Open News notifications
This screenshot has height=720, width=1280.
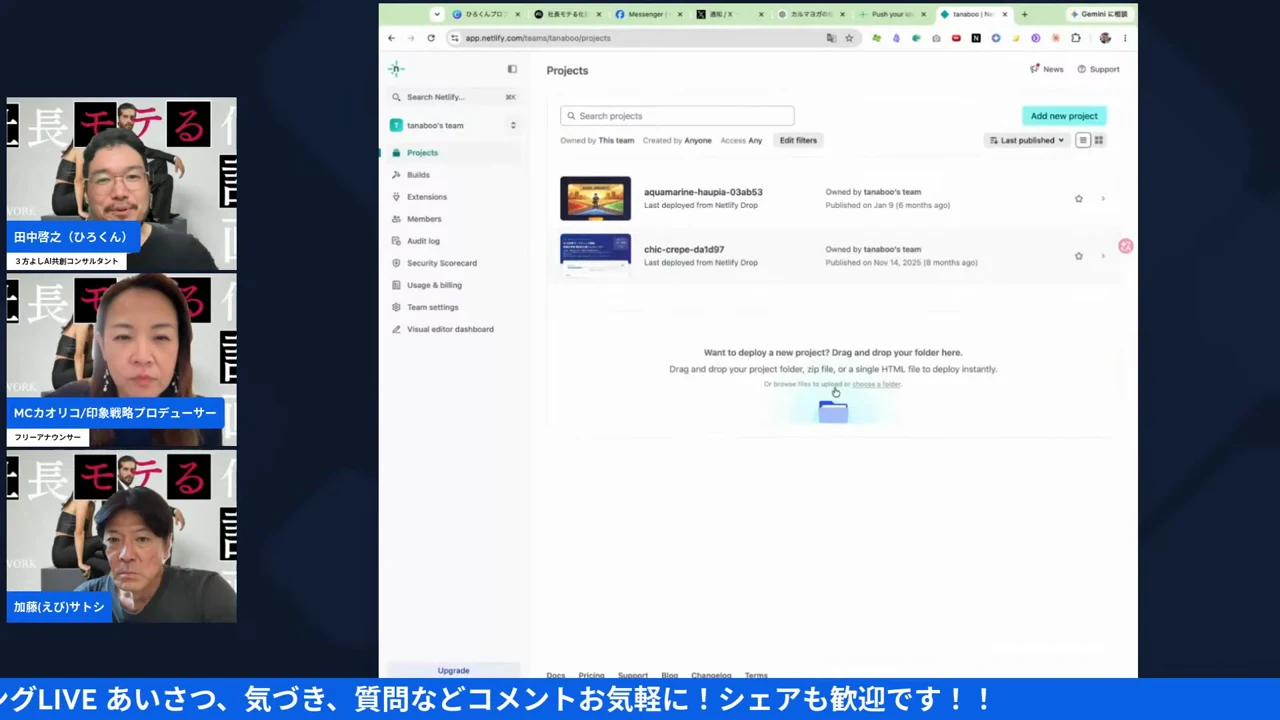pos(1046,69)
